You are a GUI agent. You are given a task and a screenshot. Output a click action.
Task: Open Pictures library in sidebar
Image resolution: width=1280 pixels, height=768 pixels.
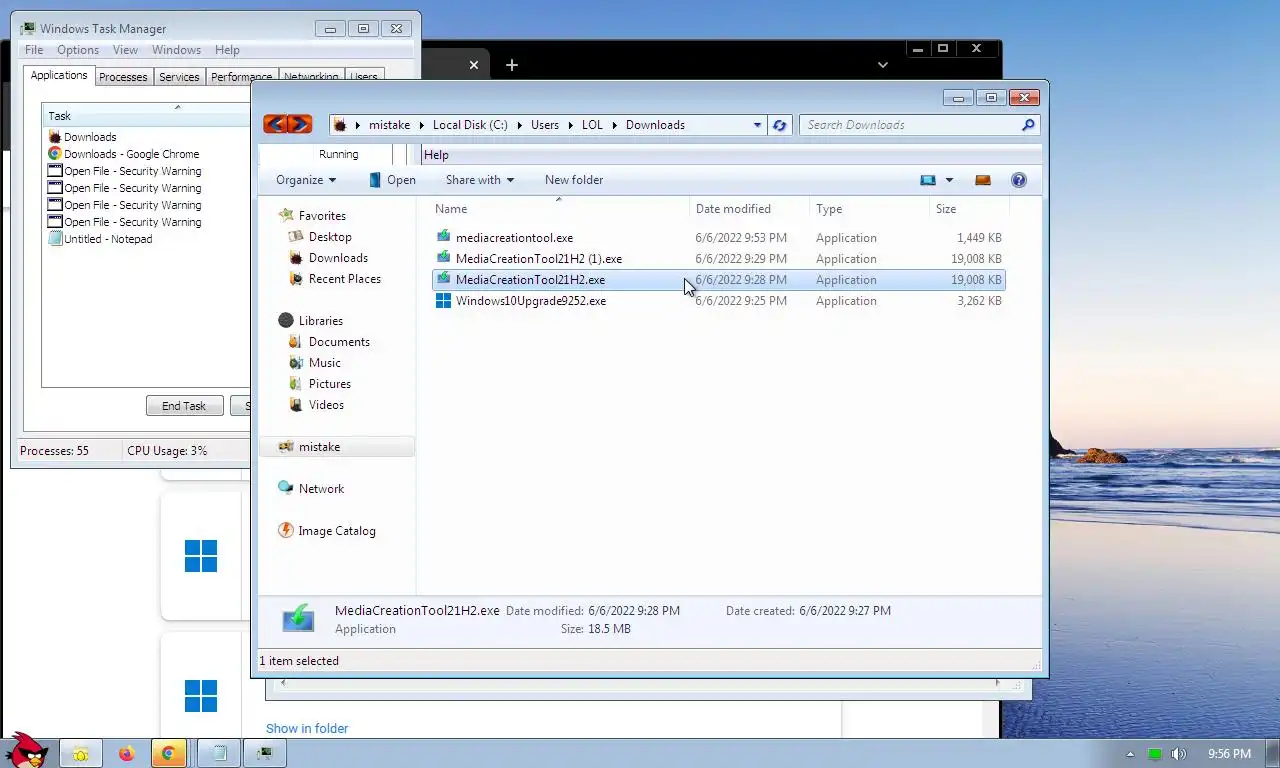pyautogui.click(x=329, y=384)
